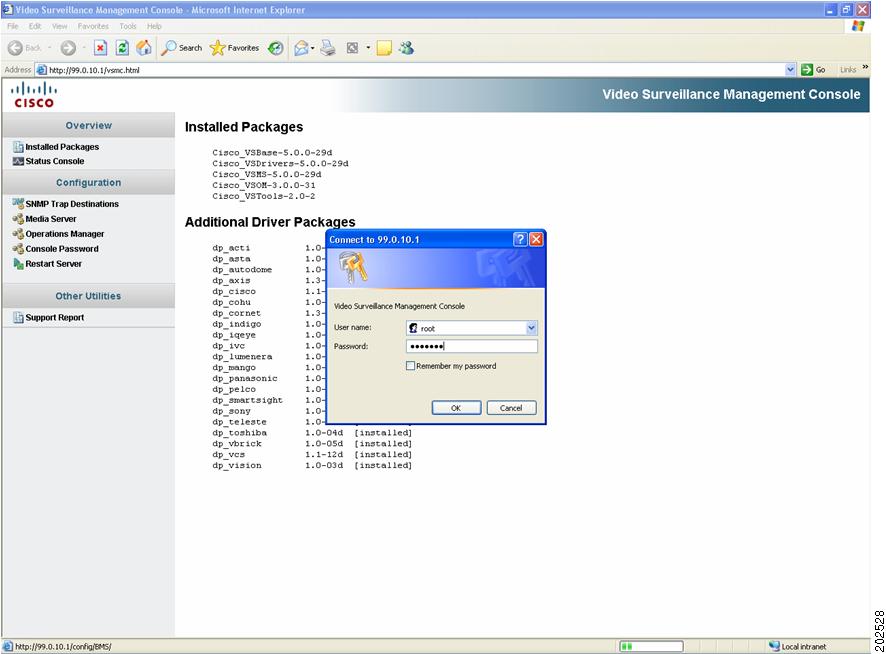Screen dimensions: 886x654
Task: Click the yellow note icon in toolbar
Action: tap(384, 48)
